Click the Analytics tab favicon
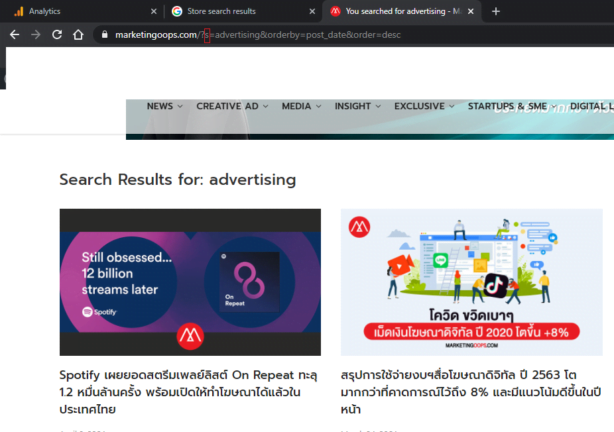 point(18,11)
